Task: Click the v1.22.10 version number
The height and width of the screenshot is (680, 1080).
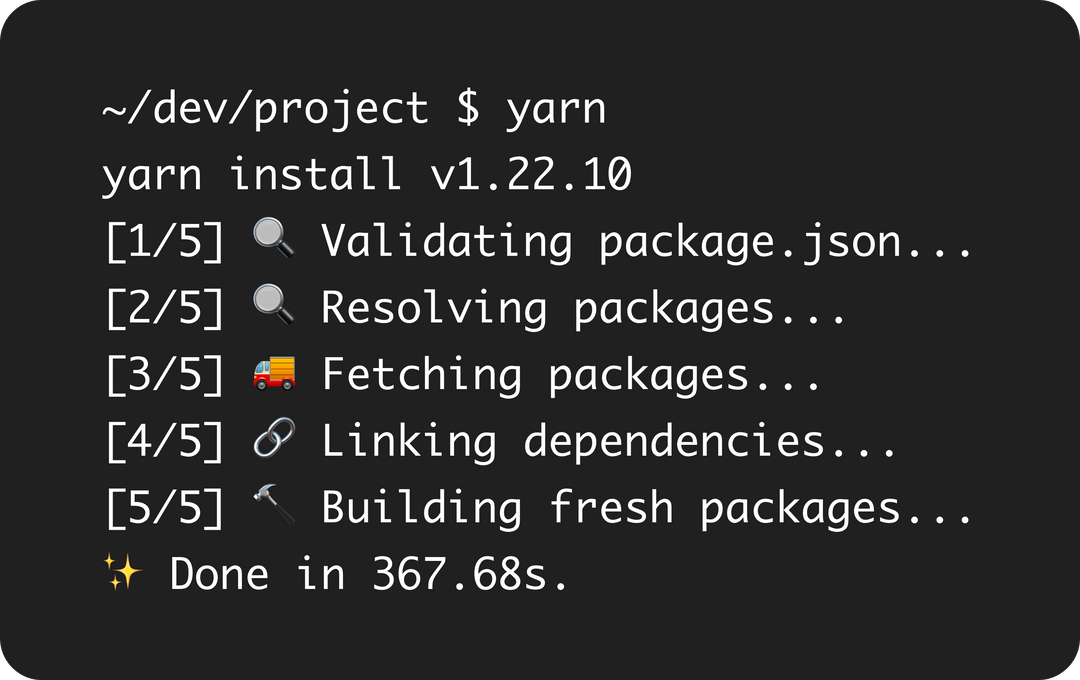Action: point(530,177)
